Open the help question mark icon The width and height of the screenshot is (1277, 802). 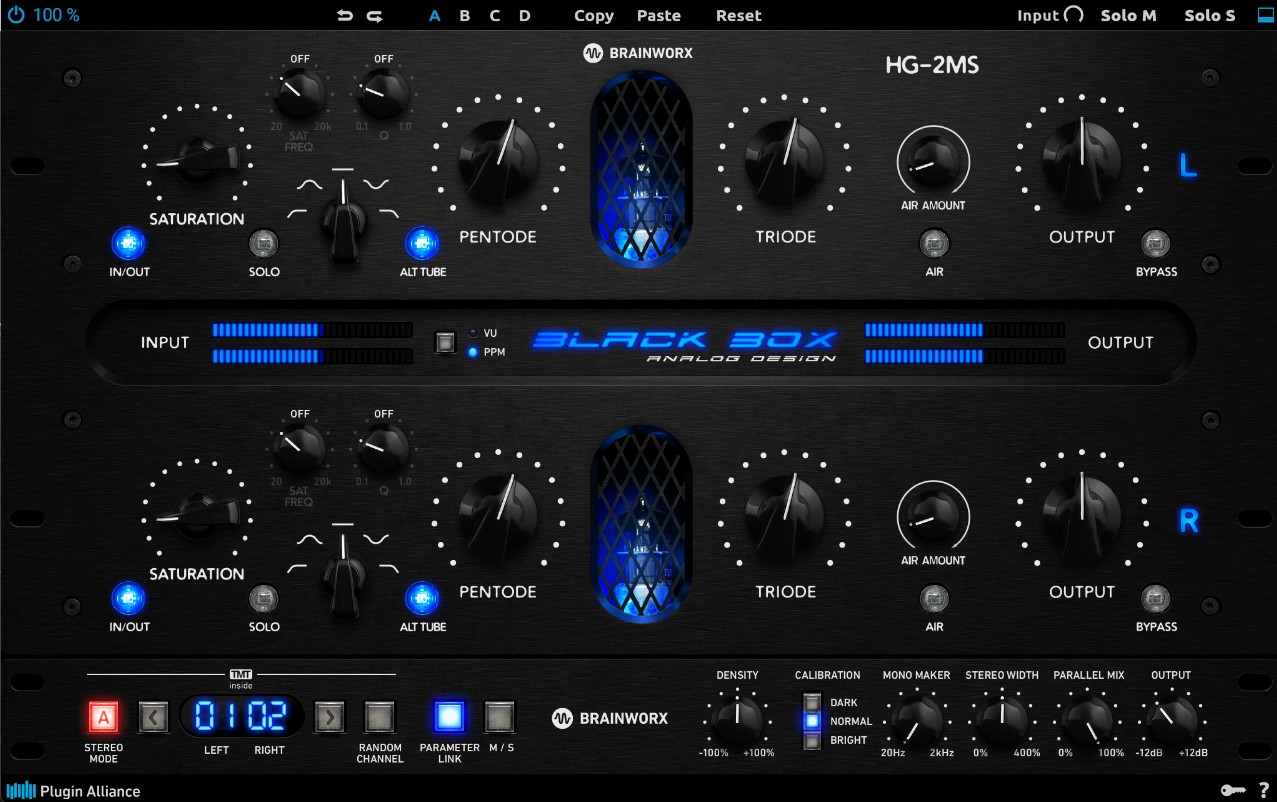tap(1263, 790)
